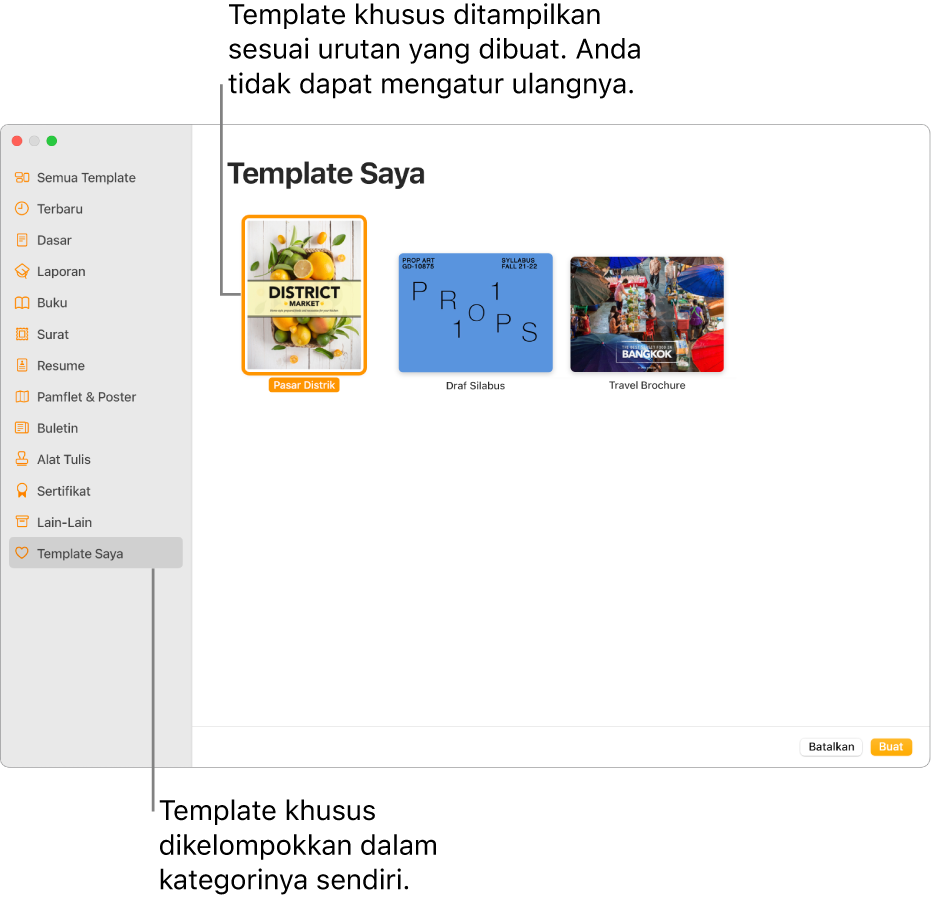Choose the Lain-Lain label
Viewport: 931px width, 907px height.
(64, 522)
